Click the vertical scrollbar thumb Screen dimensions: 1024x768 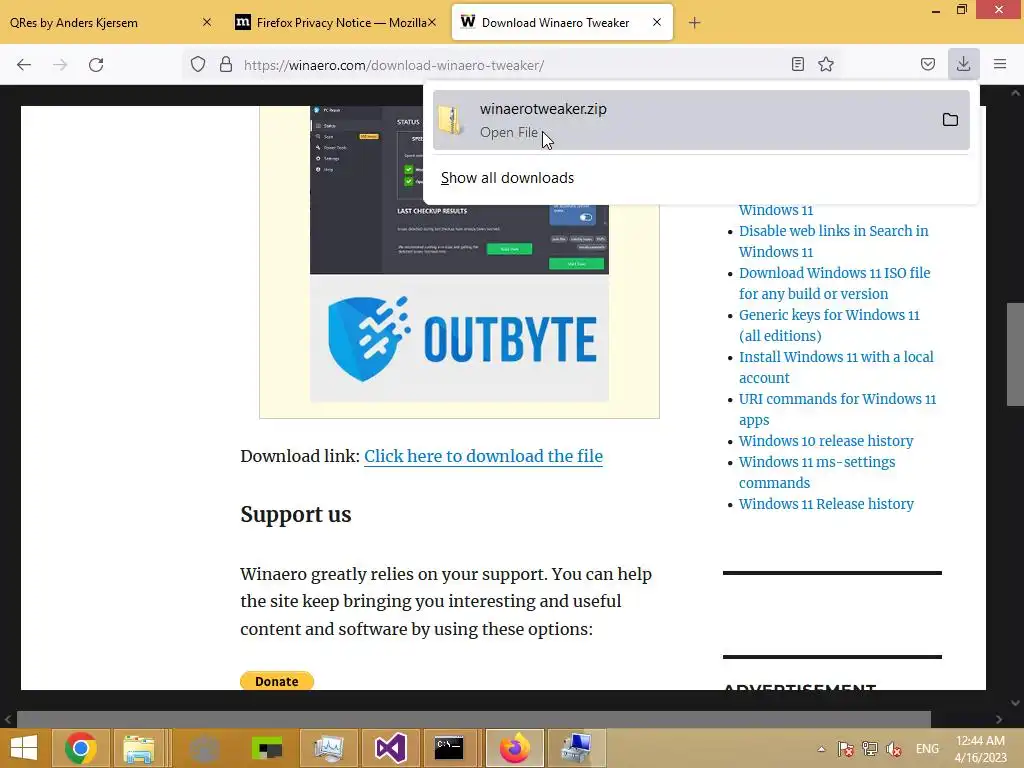click(x=1015, y=355)
